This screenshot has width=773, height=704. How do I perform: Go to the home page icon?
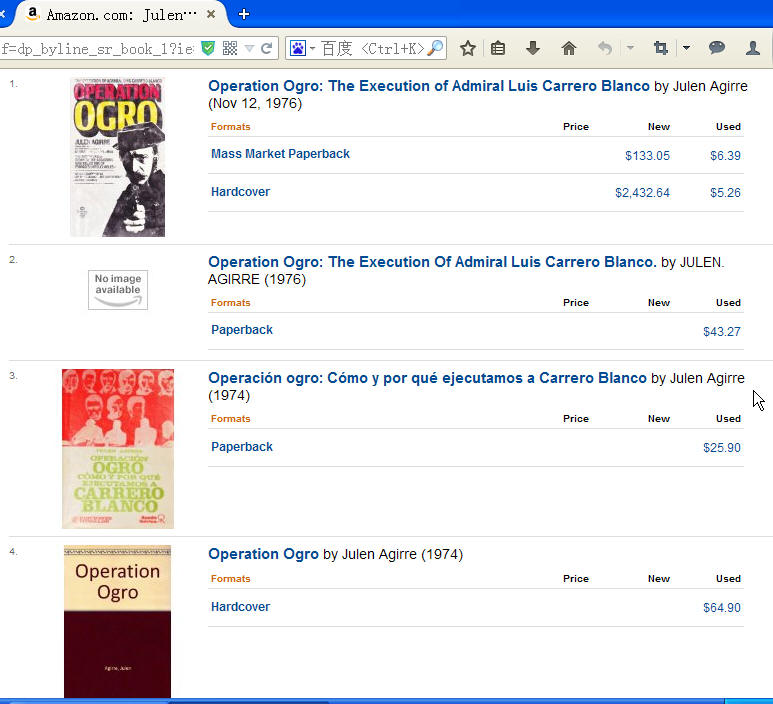[568, 48]
